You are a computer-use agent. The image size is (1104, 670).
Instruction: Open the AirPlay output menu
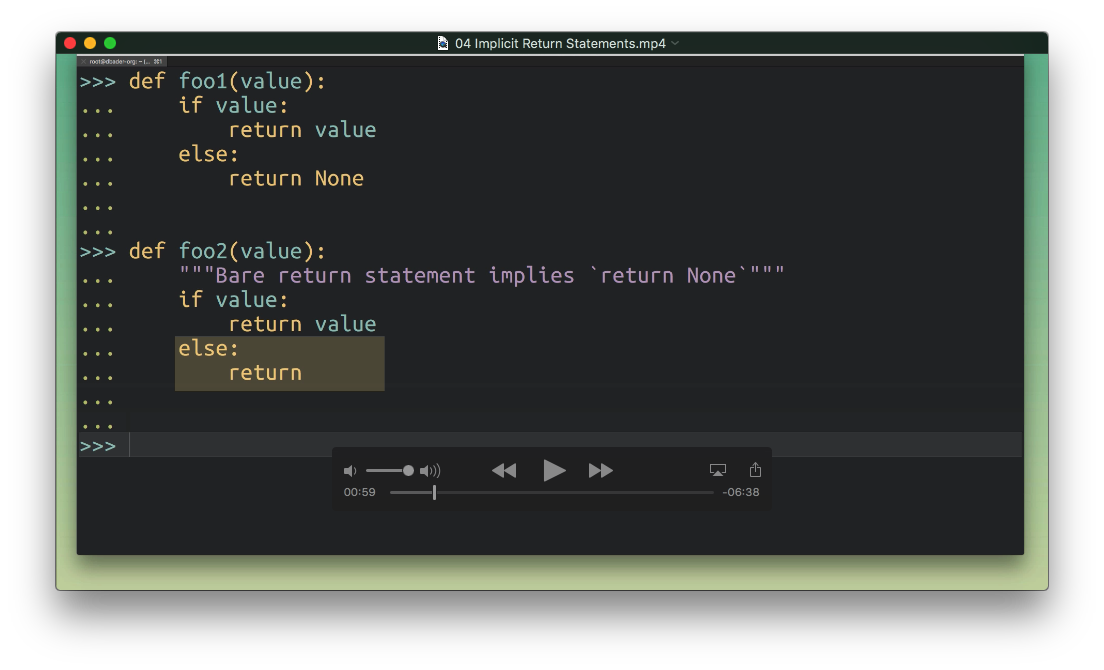(x=717, y=470)
